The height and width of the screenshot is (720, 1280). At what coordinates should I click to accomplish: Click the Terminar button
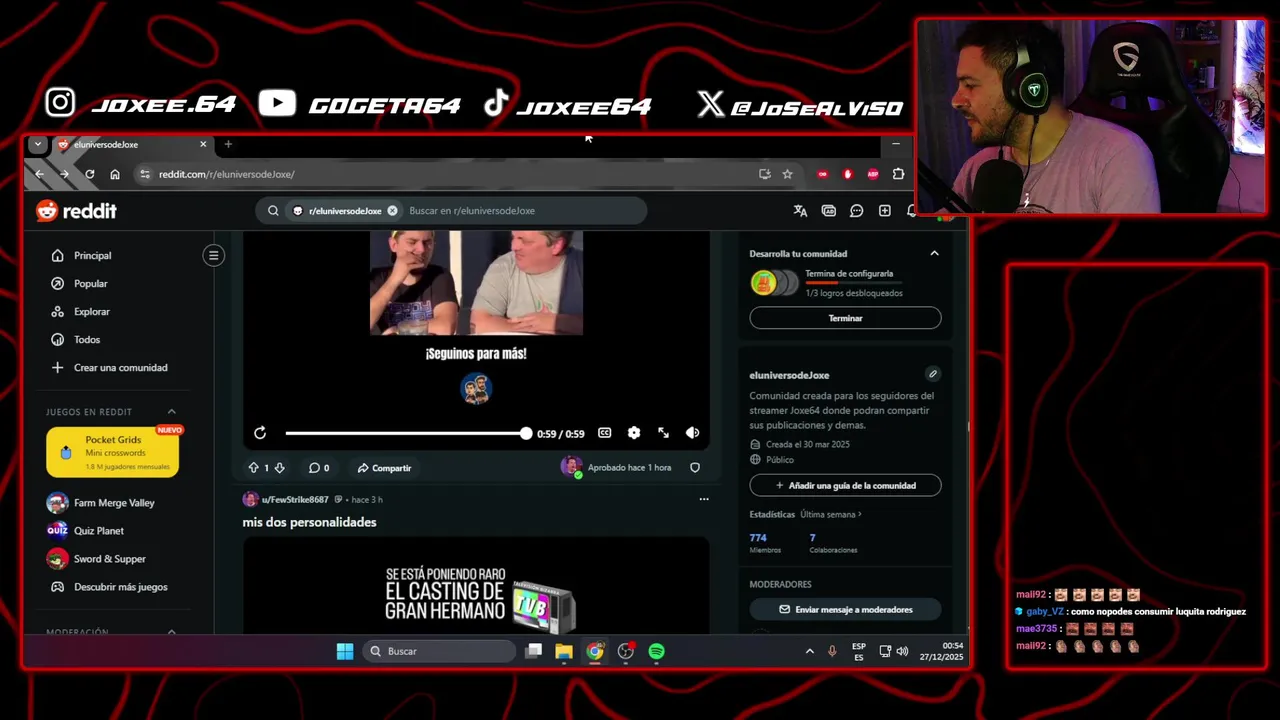[x=845, y=318]
